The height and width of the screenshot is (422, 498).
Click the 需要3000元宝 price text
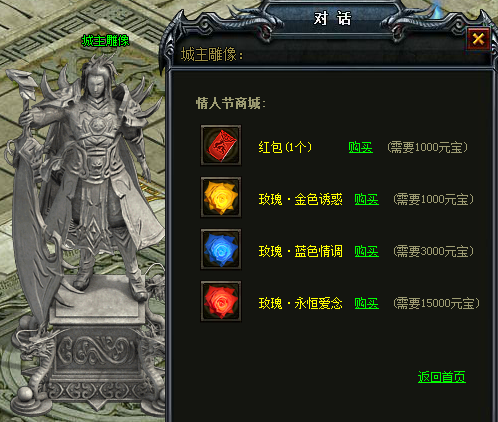433,251
